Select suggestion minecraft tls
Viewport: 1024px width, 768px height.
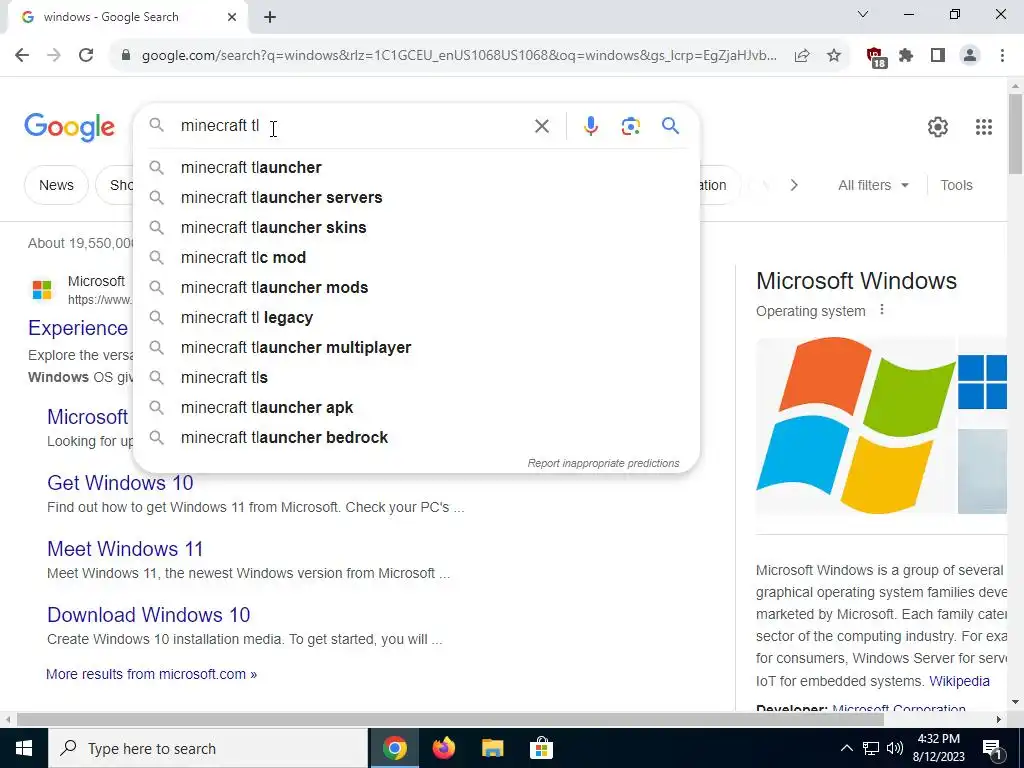click(x=416, y=377)
